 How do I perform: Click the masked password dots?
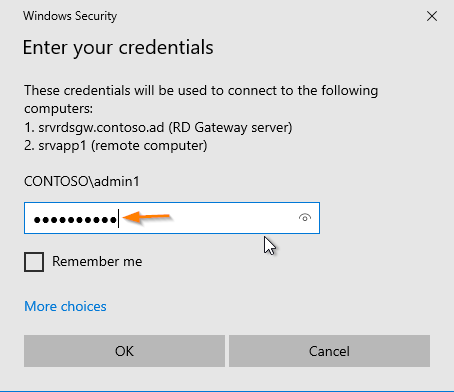point(75,220)
